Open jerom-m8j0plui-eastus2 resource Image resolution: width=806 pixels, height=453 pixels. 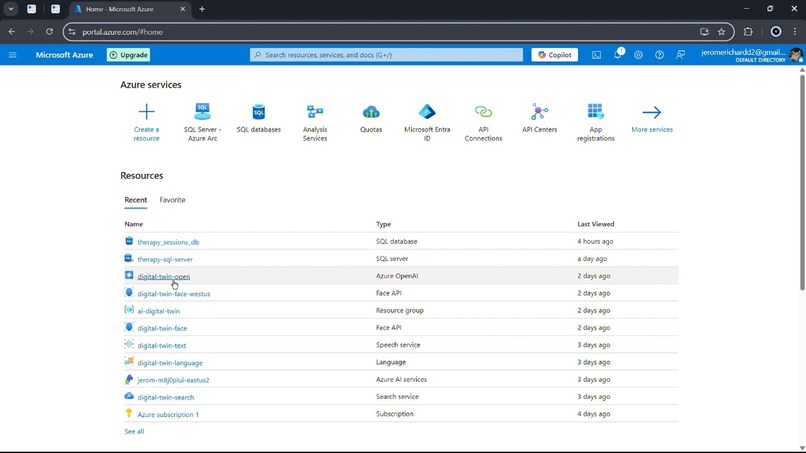pyautogui.click(x=173, y=380)
